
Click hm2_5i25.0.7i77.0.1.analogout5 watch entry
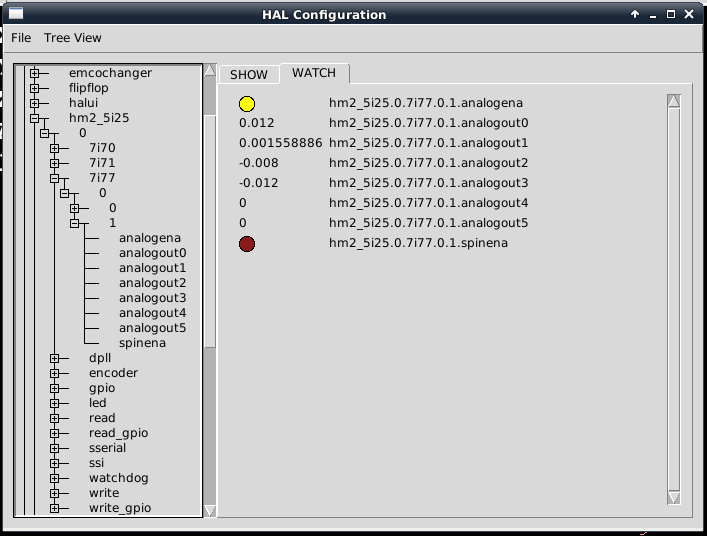(428, 223)
